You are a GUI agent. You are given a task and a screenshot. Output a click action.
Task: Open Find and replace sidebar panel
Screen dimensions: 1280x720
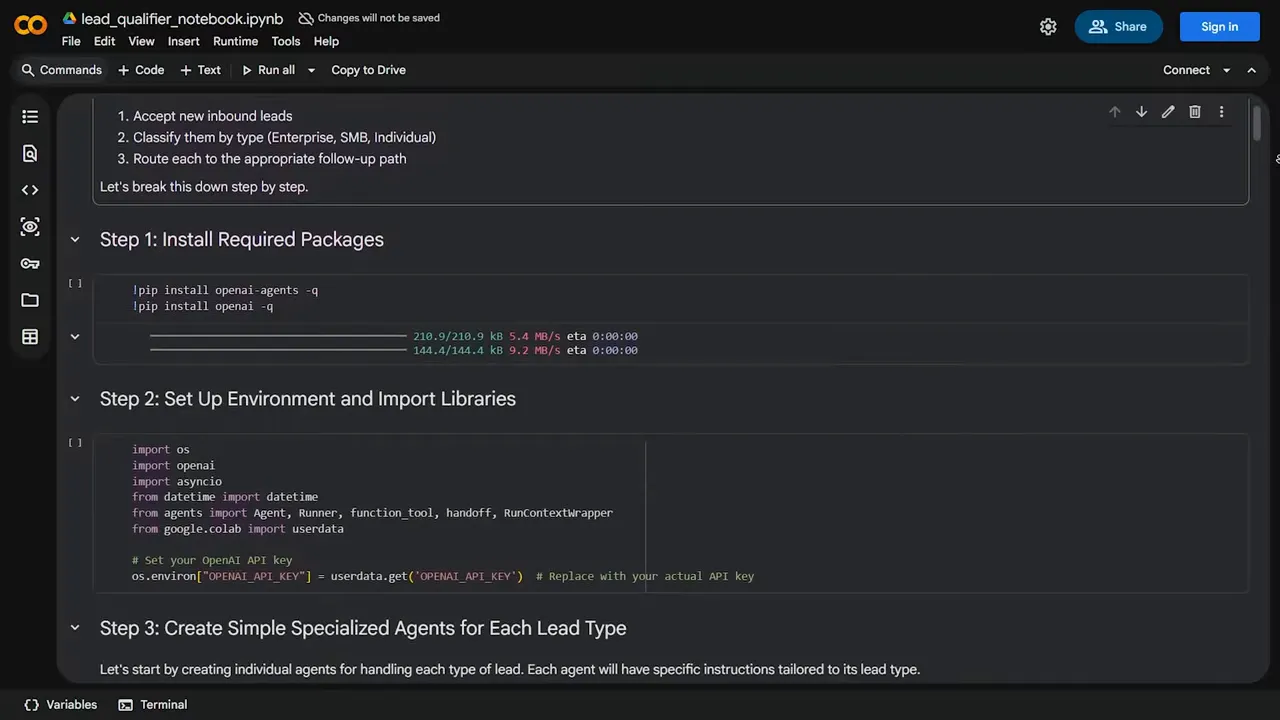click(x=30, y=153)
